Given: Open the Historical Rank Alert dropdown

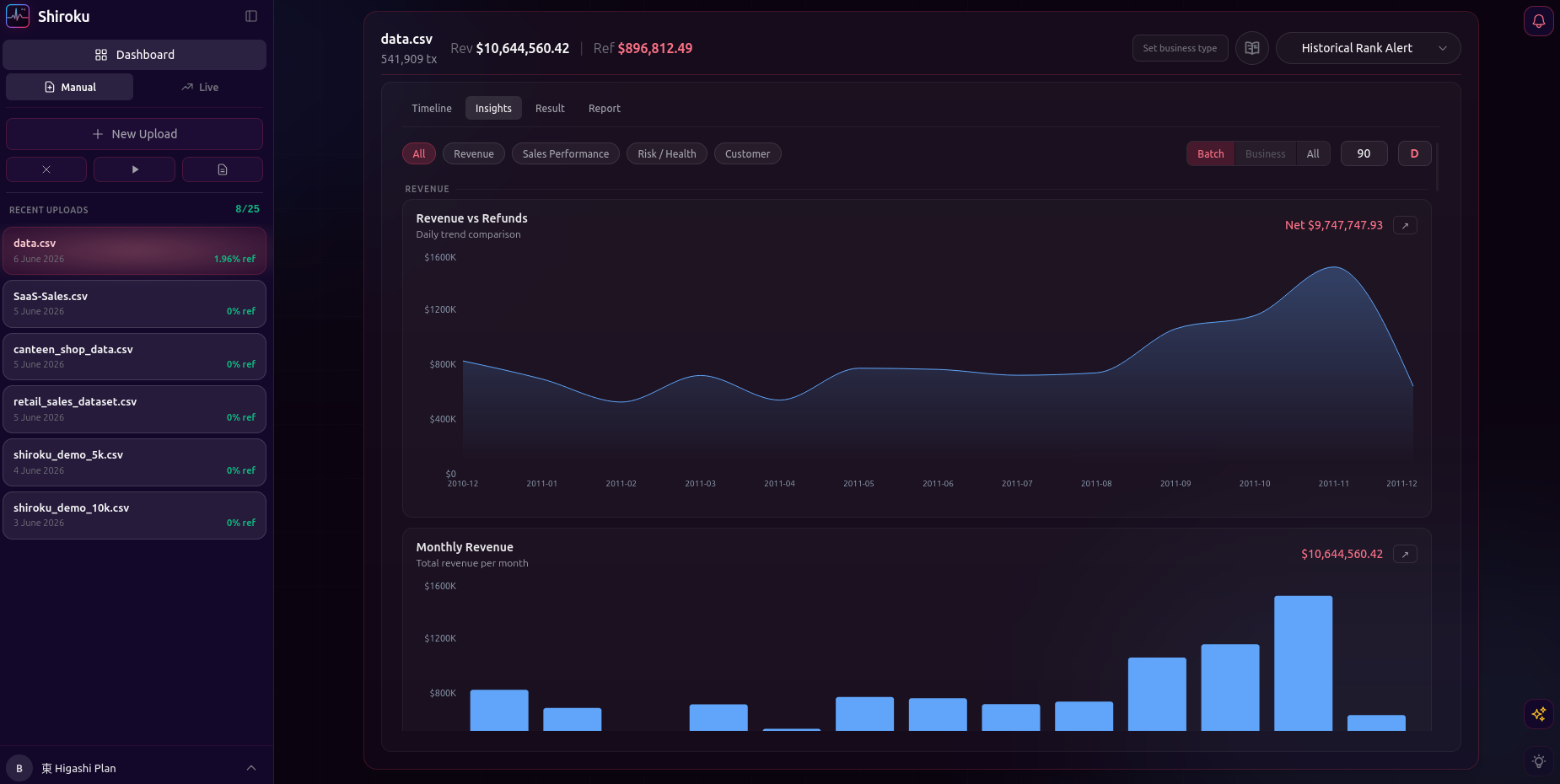Looking at the screenshot, I should 1368,48.
